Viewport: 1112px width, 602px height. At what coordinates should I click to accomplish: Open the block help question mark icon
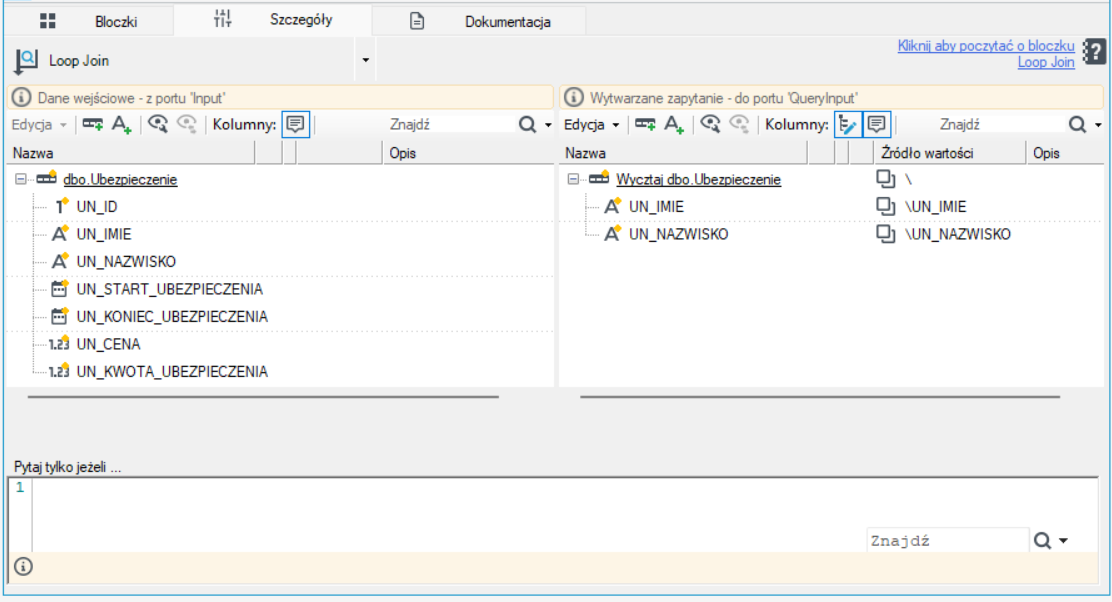click(x=1094, y=52)
